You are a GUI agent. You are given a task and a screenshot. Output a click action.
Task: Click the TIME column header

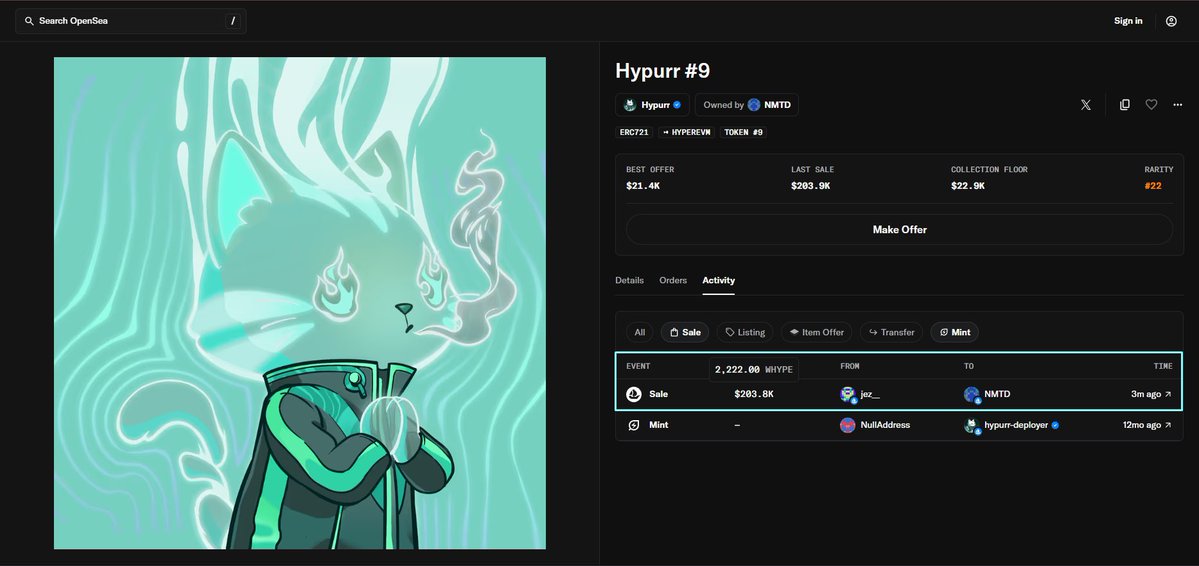coord(1163,366)
